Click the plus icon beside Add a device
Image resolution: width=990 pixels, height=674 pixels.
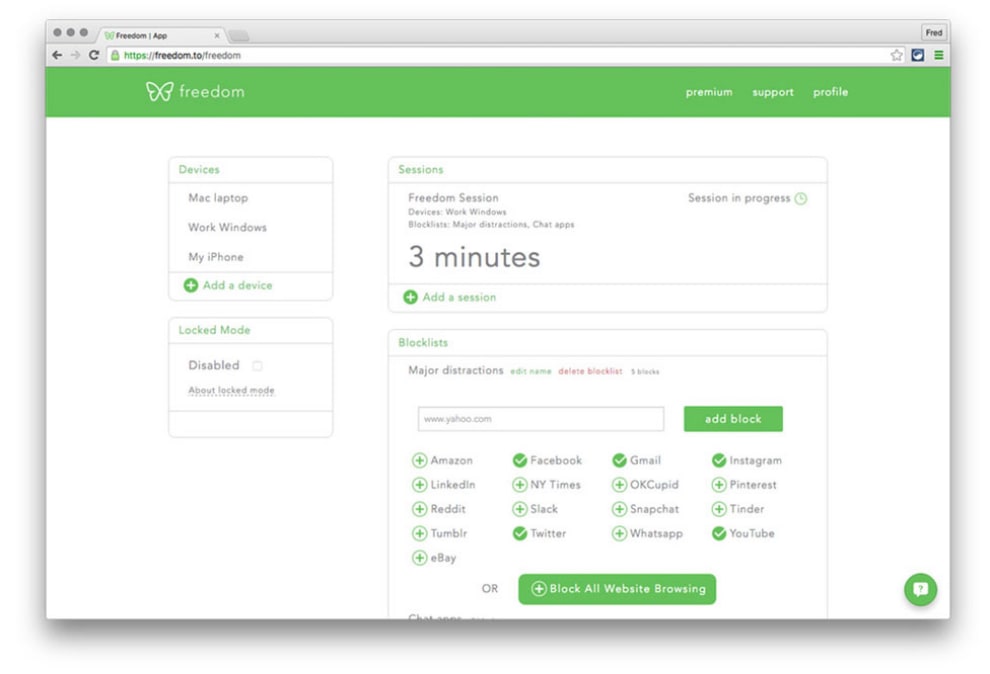pos(191,285)
